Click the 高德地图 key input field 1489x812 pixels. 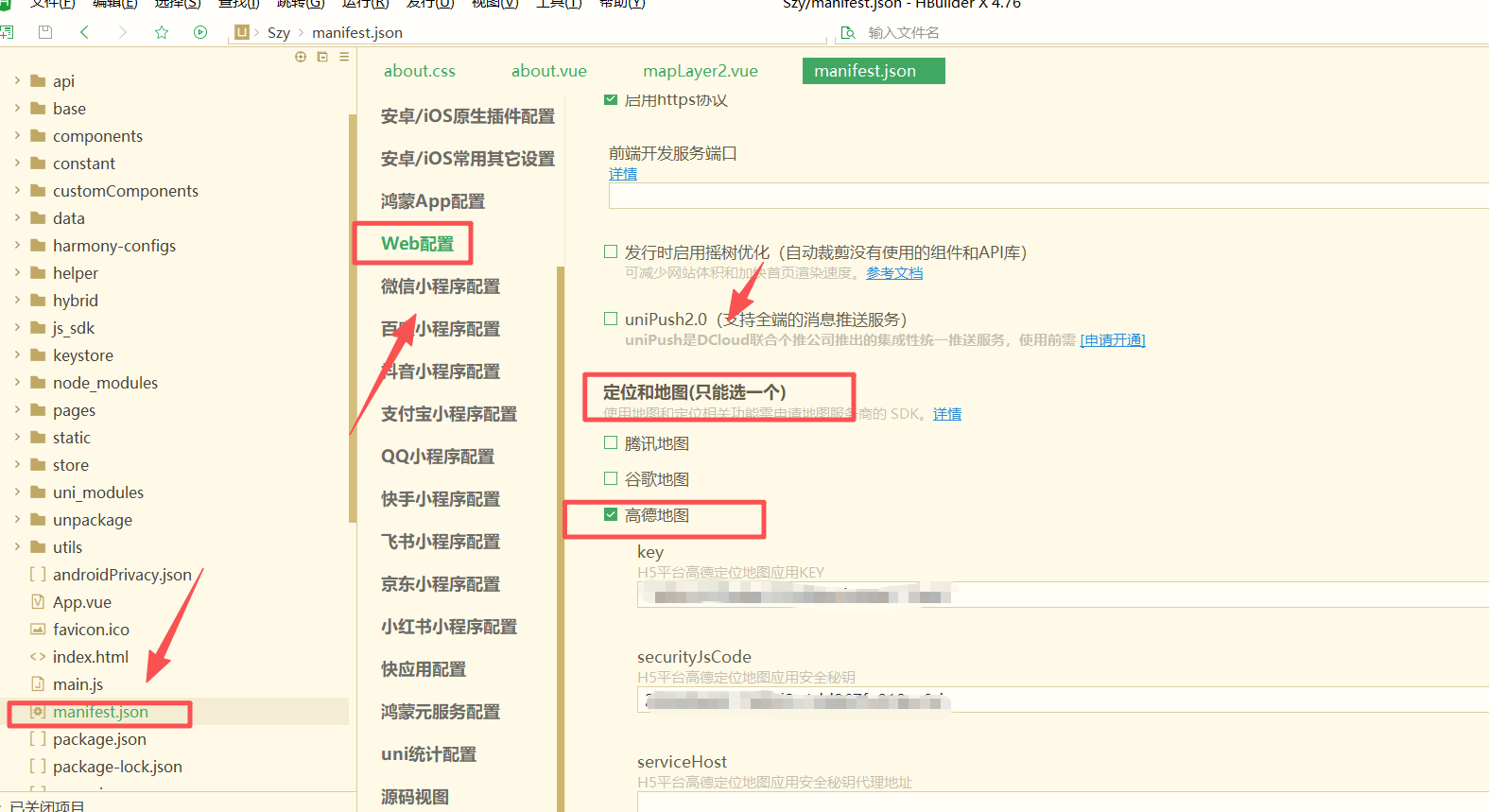[1063, 595]
